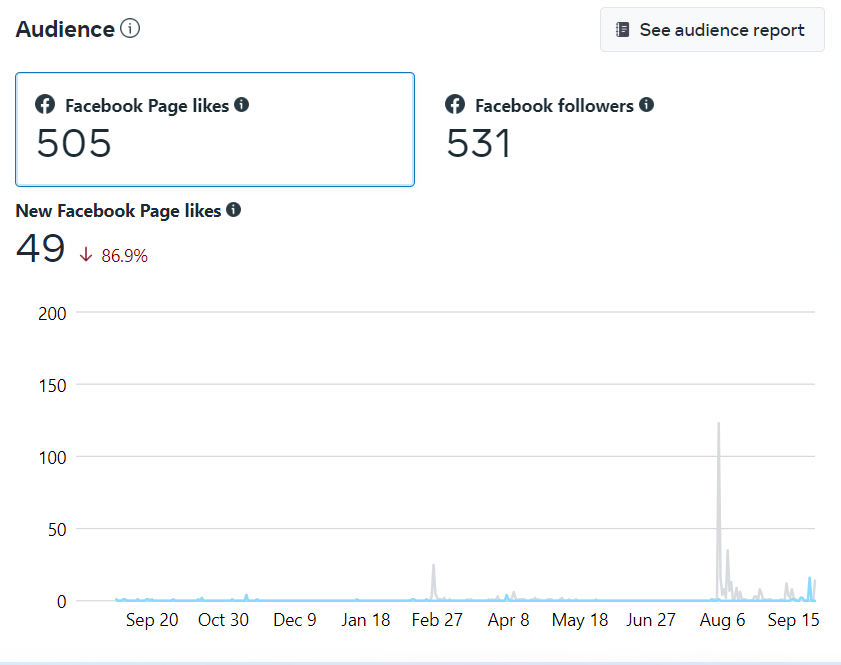Click the Dec 9 date label on the chart axis

click(295, 620)
